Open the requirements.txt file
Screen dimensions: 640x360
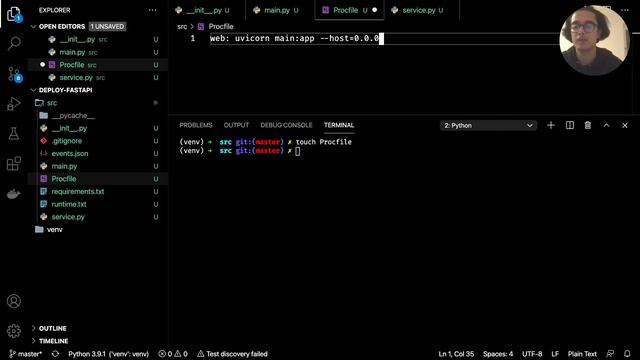point(98,191)
